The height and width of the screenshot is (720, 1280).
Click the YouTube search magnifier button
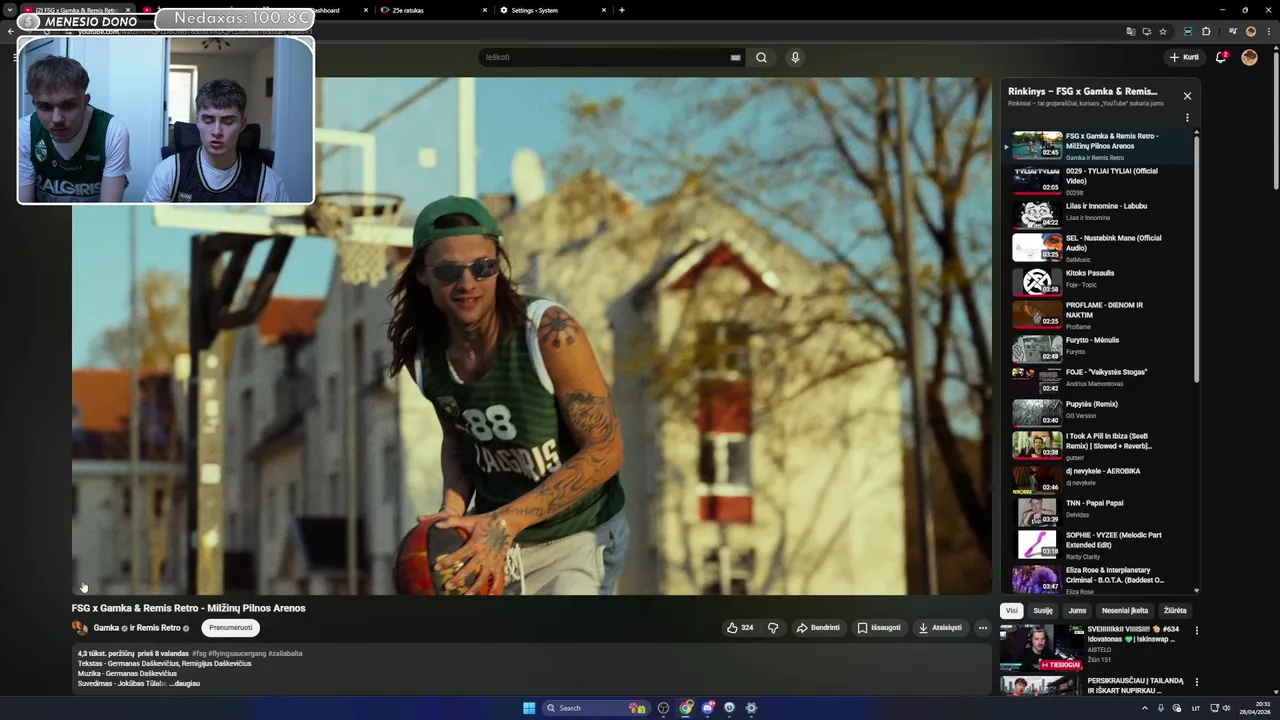coord(761,57)
